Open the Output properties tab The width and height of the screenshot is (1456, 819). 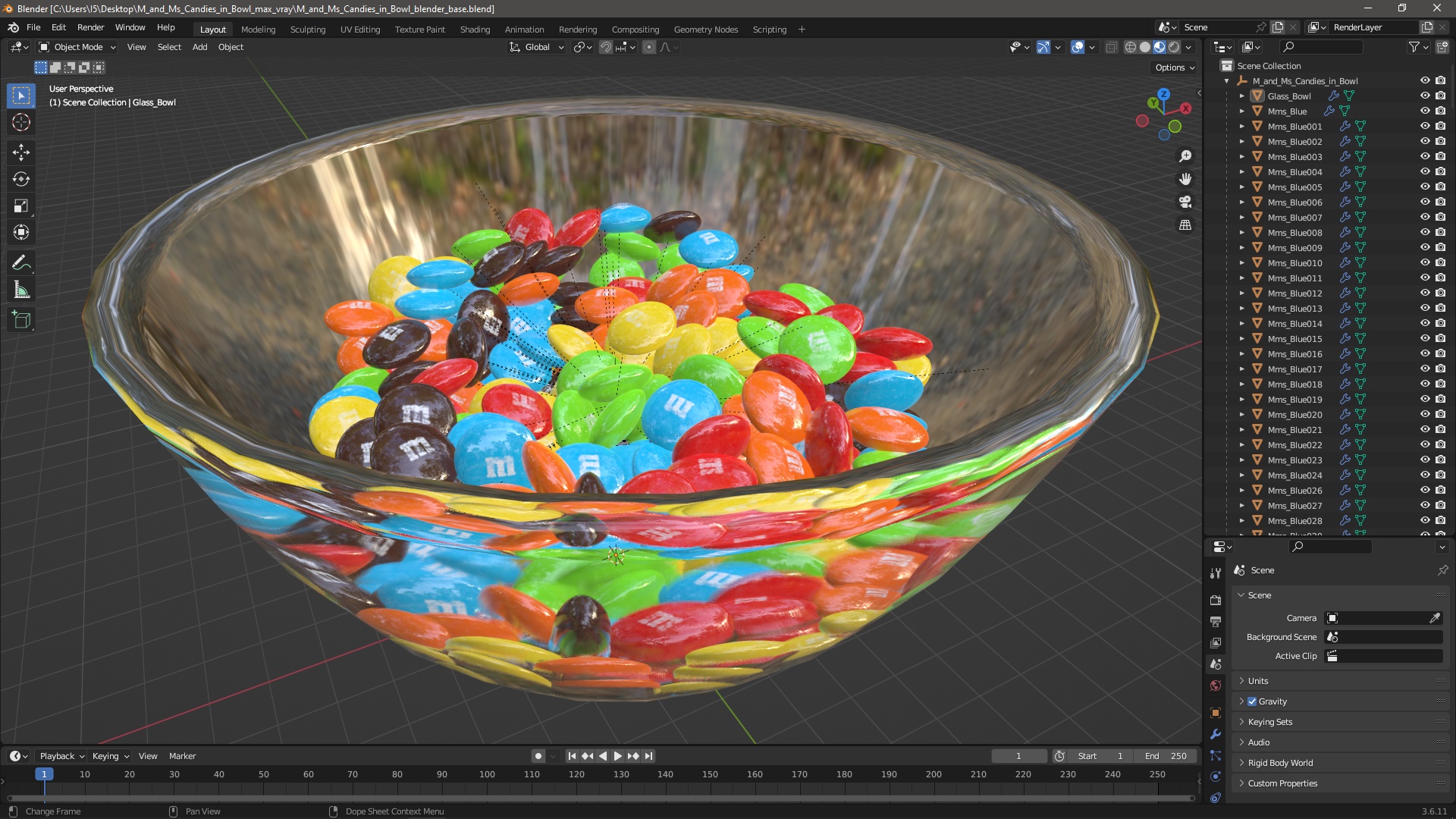click(1216, 621)
